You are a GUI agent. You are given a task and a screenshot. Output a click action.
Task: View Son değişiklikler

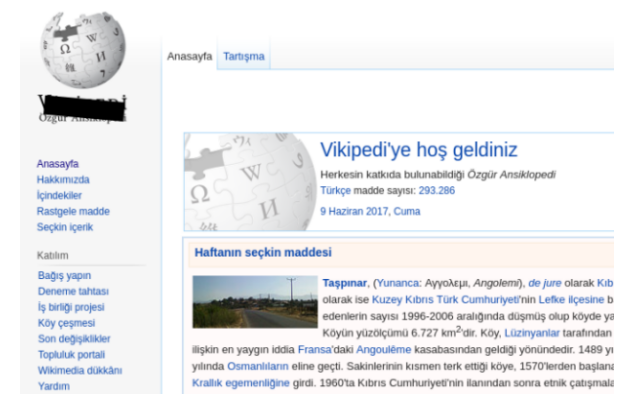click(x=74, y=339)
